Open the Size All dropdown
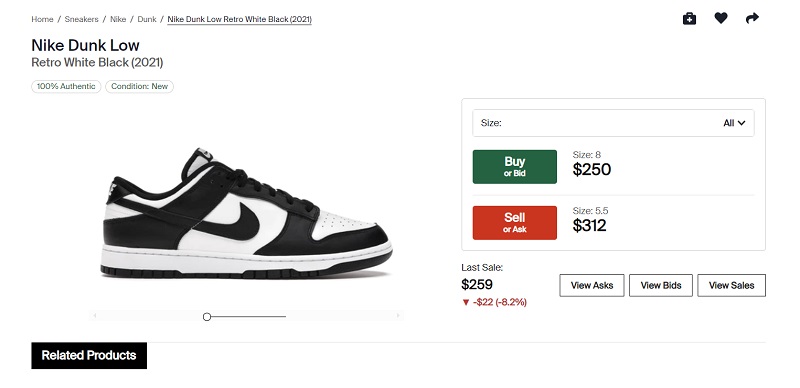This screenshot has height=388, width=800. point(613,123)
